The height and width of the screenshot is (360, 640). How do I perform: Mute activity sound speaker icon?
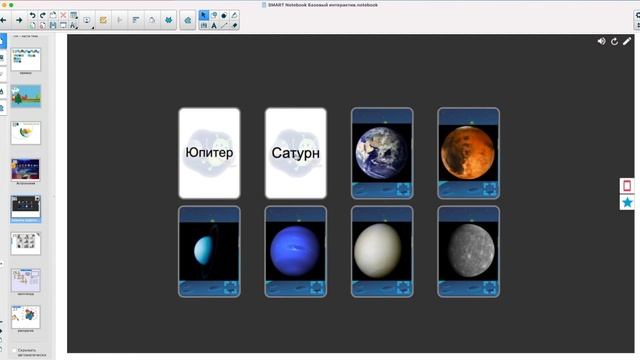[601, 41]
